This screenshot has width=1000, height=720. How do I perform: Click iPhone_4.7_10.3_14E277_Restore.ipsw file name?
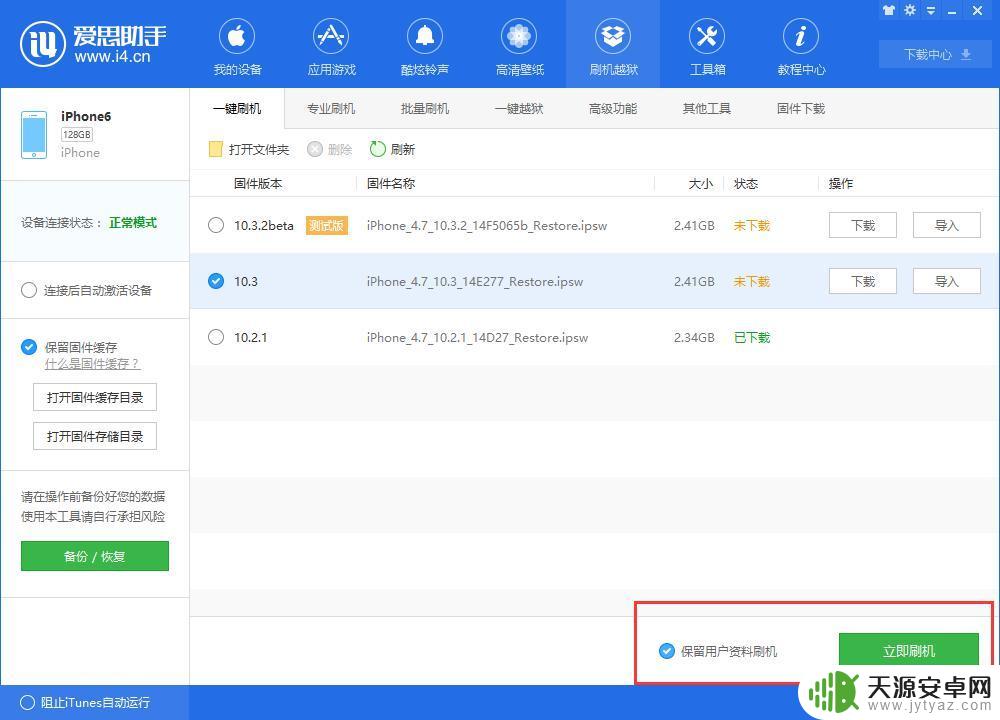tap(474, 281)
